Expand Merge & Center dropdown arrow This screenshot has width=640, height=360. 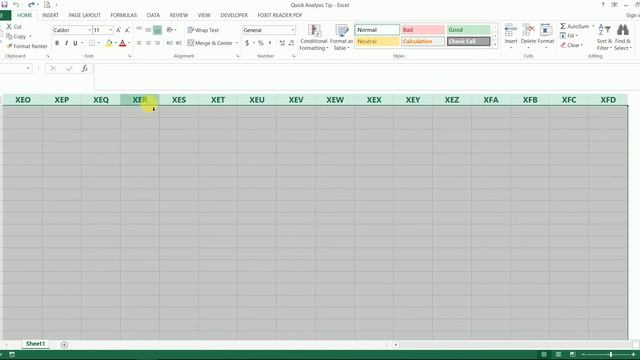click(237, 43)
